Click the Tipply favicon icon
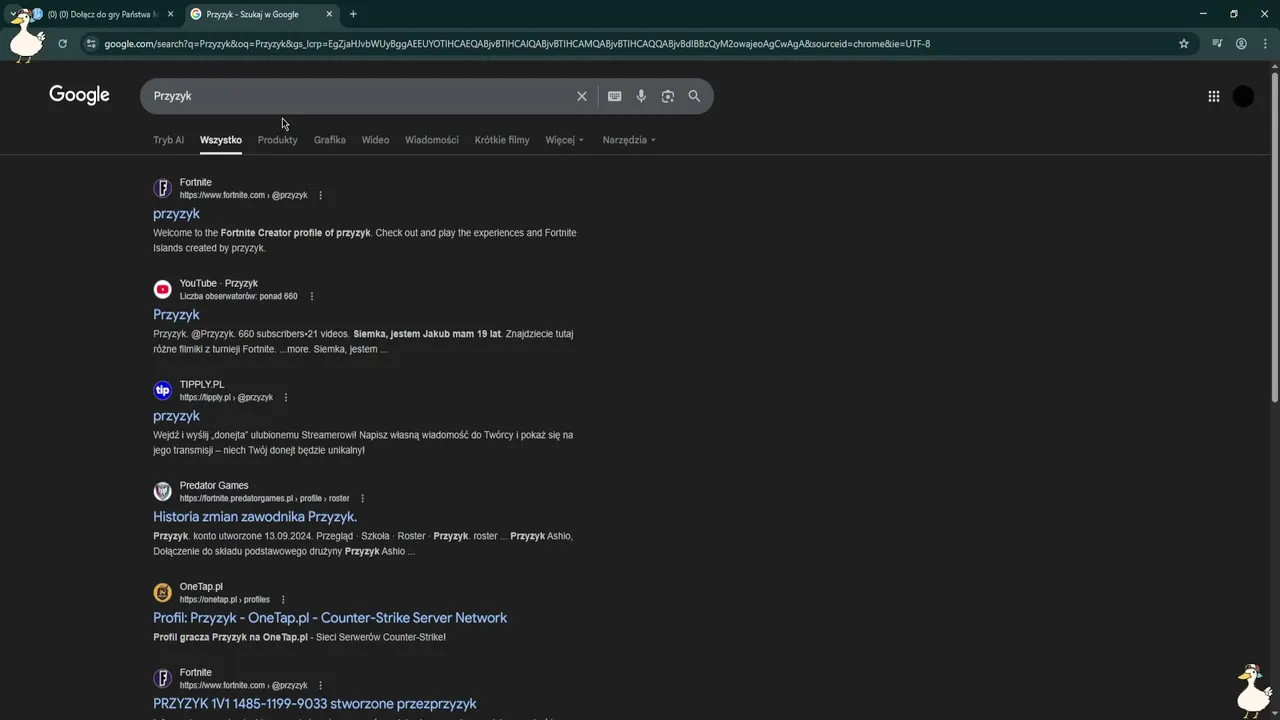This screenshot has width=1280, height=720. 162,390
